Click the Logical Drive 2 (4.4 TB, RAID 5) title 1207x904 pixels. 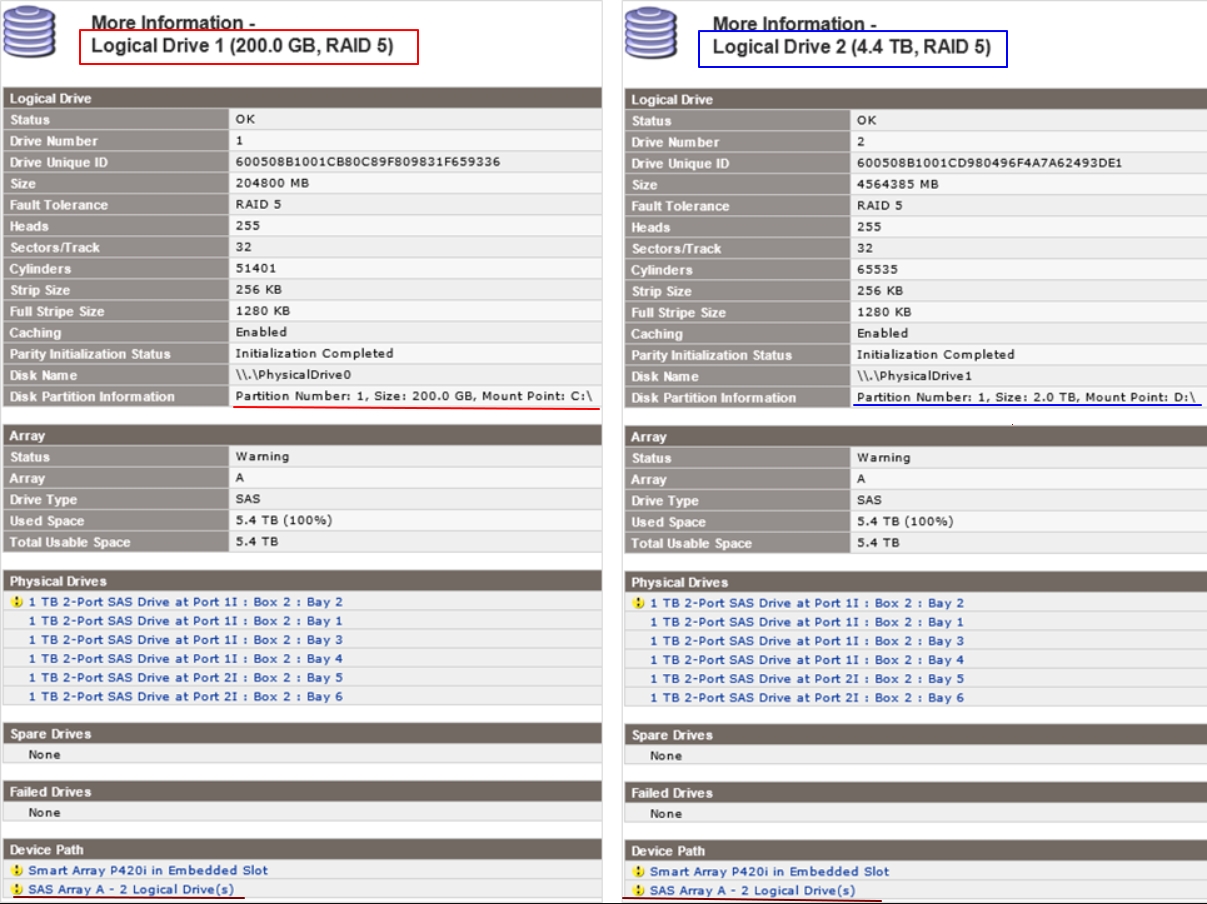(851, 47)
